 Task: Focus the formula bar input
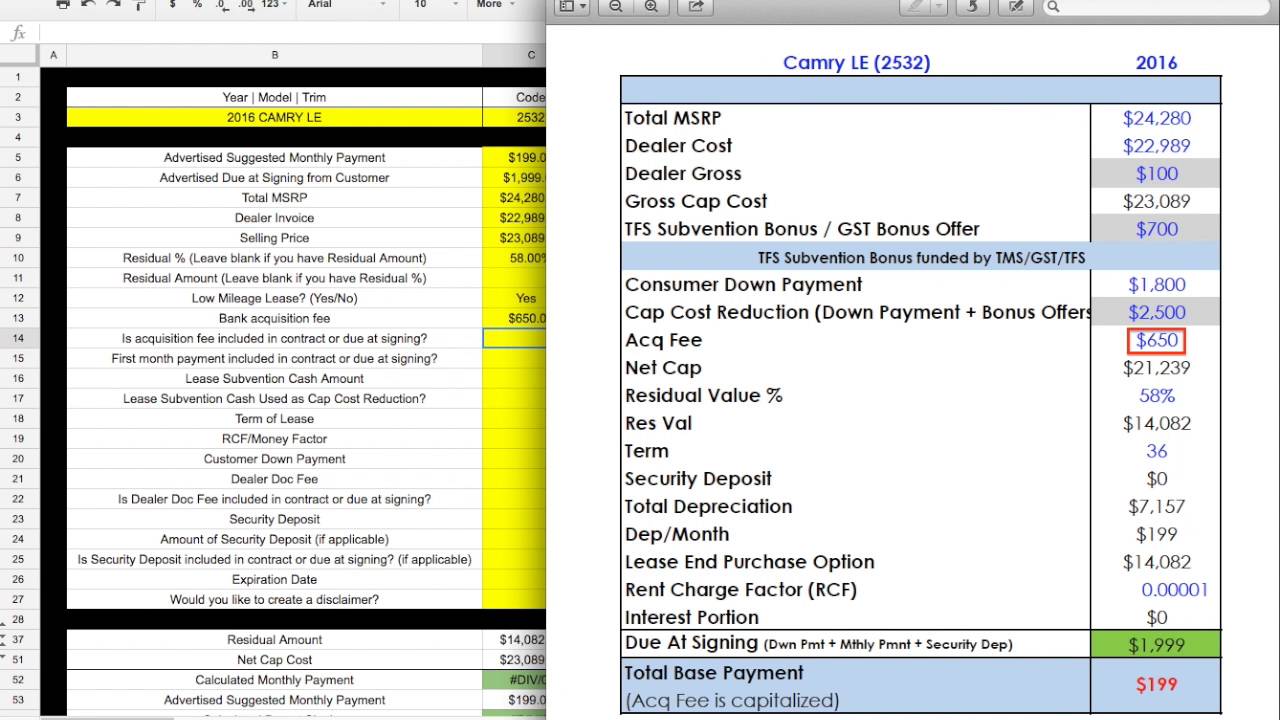(292, 33)
